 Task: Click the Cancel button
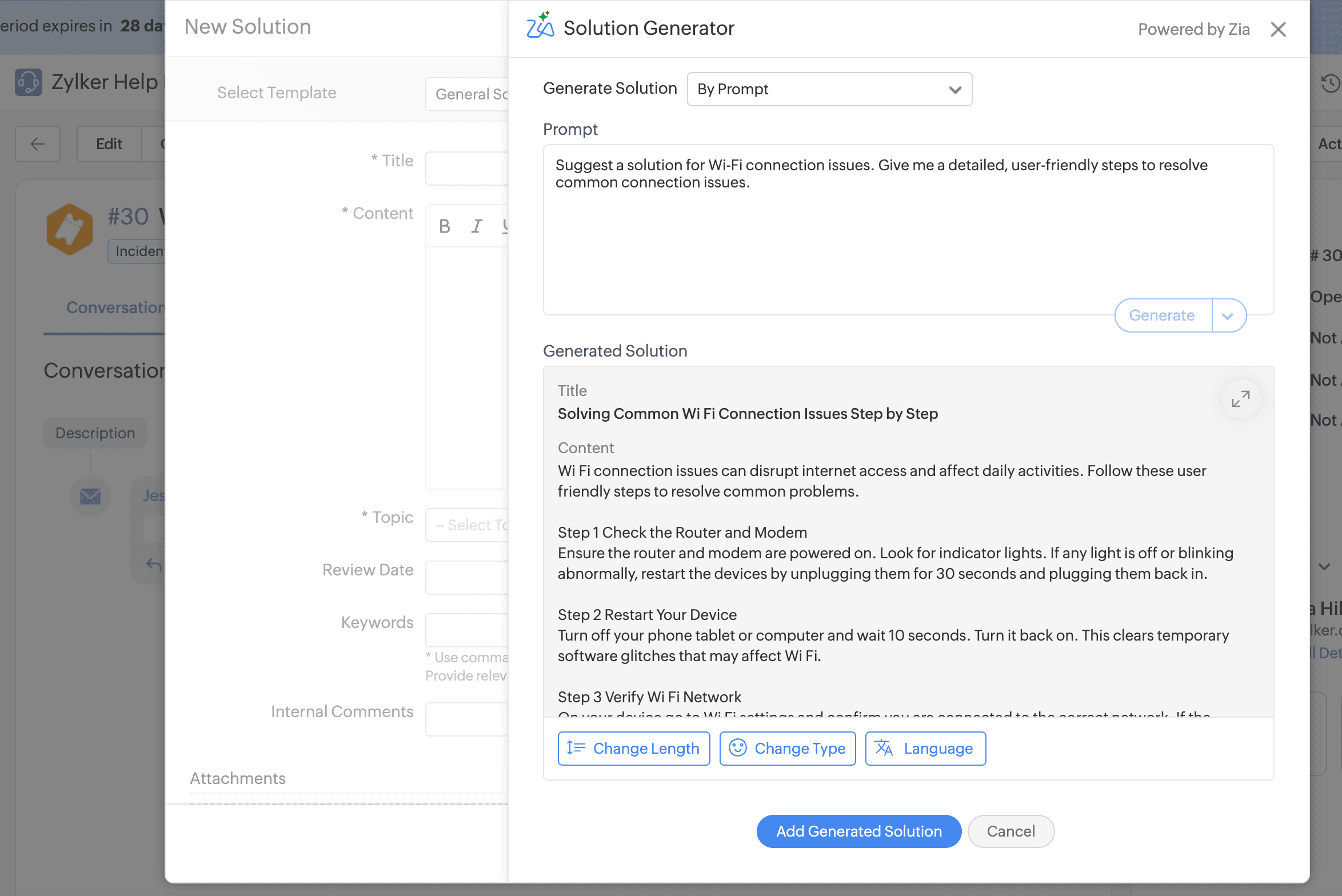click(x=1011, y=831)
